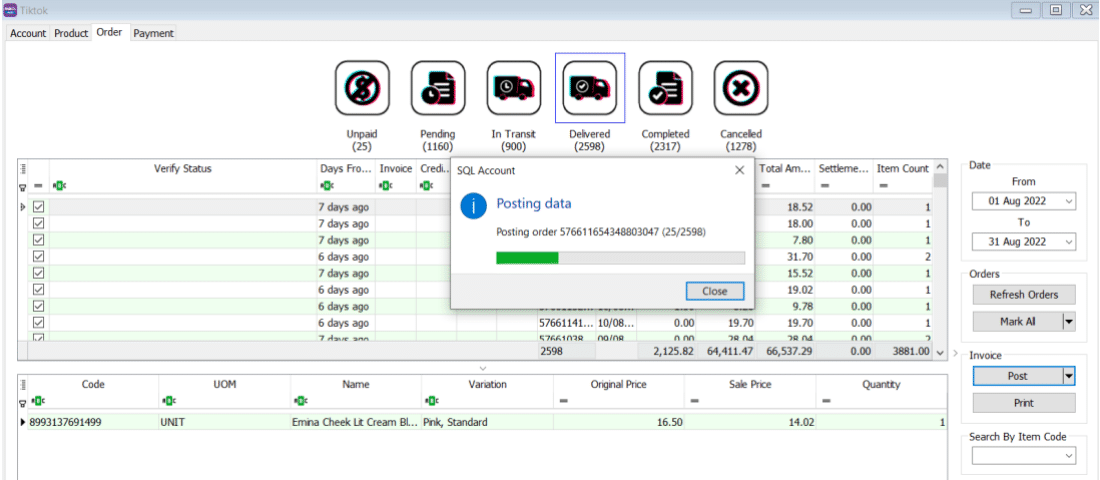1100x480 pixels.
Task: Switch to the Payment tab
Action: click(154, 33)
